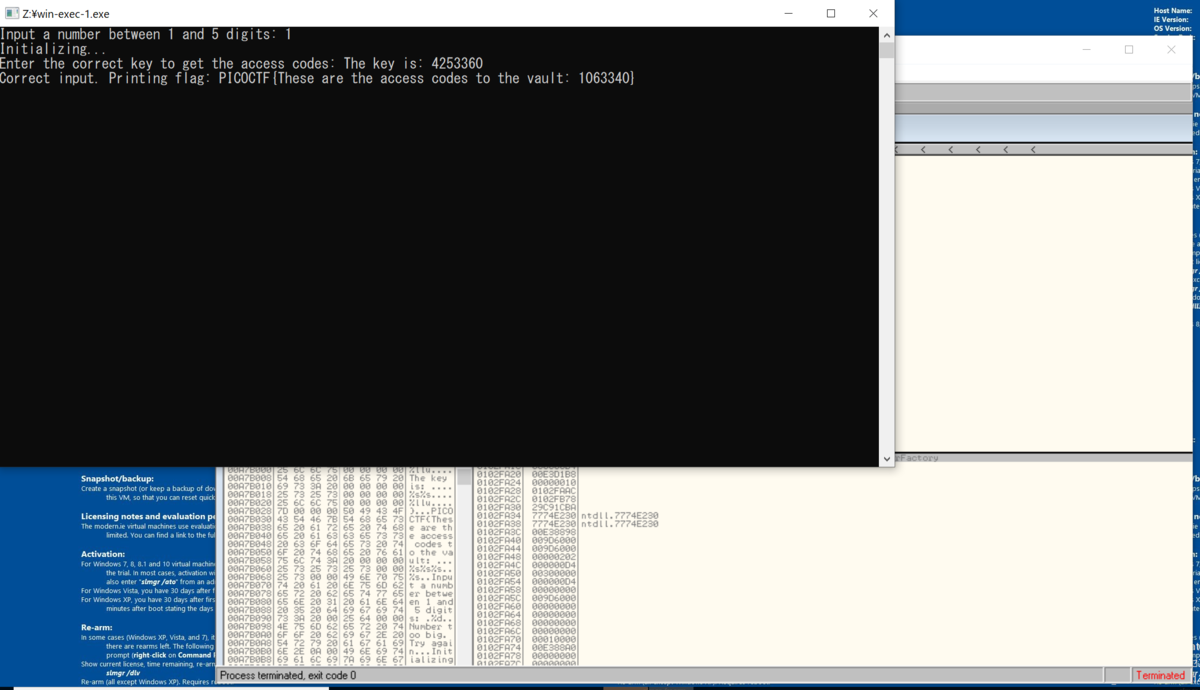Click the 'Initializing...' console line
The image size is (1200, 690).
point(53,49)
